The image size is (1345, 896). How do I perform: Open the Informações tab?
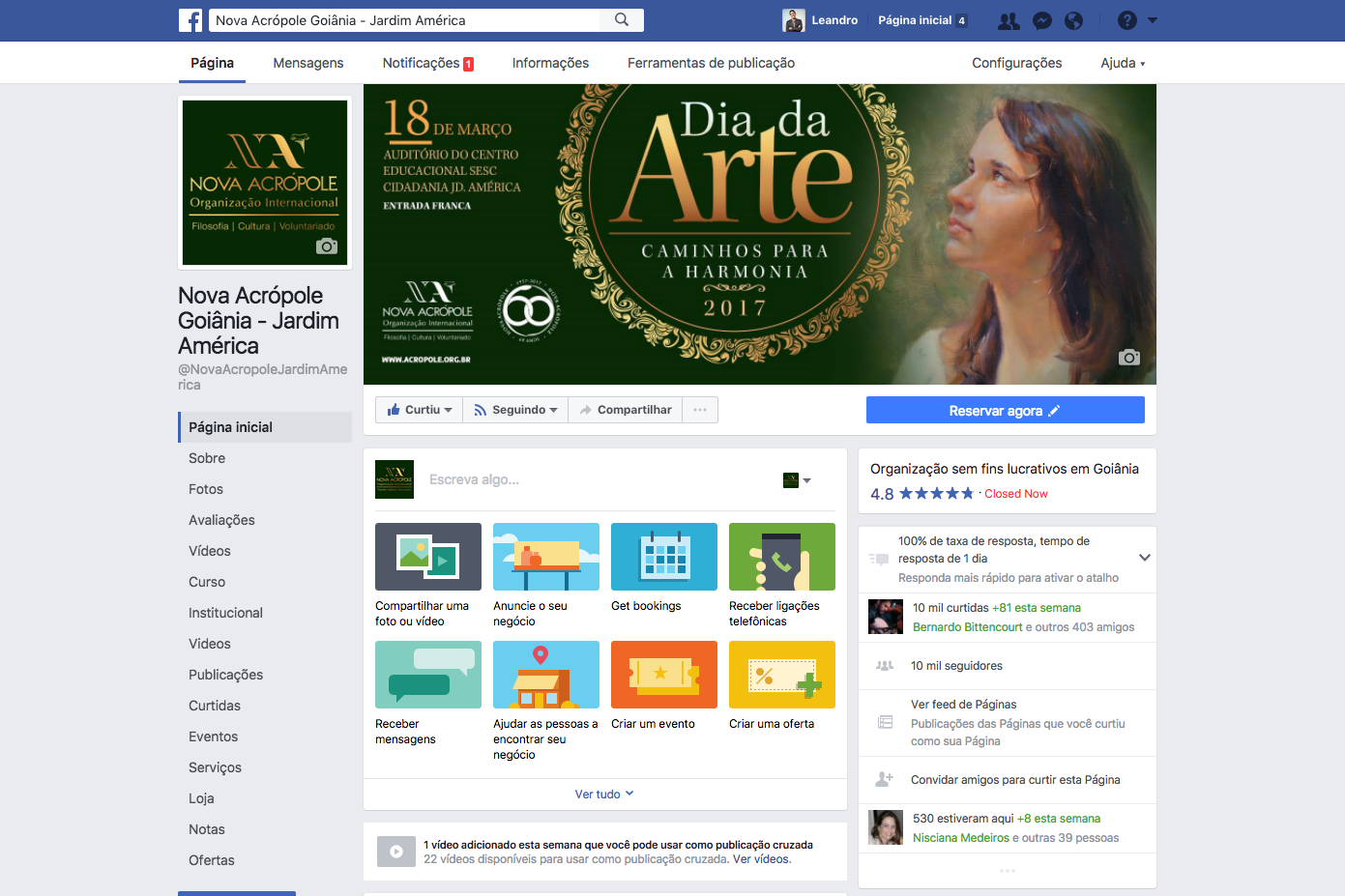[550, 63]
